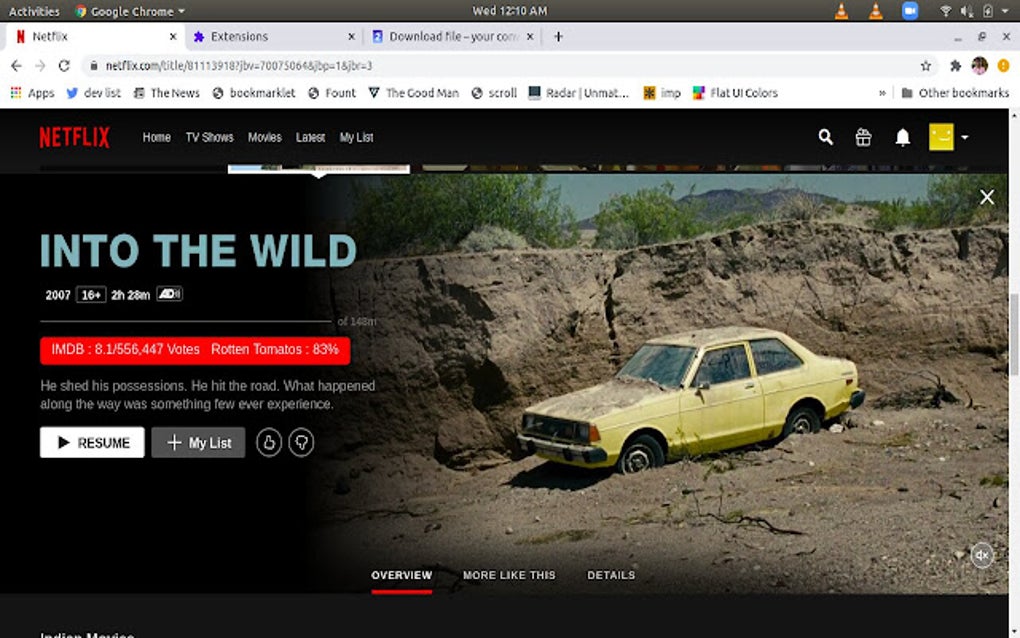Open the profile dropdown arrow
Screen dimensions: 1020x638
[x=964, y=137]
